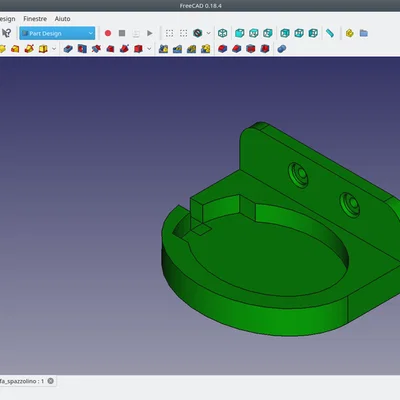
Task: Open the Part Design workbench selector
Action: click(x=57, y=33)
